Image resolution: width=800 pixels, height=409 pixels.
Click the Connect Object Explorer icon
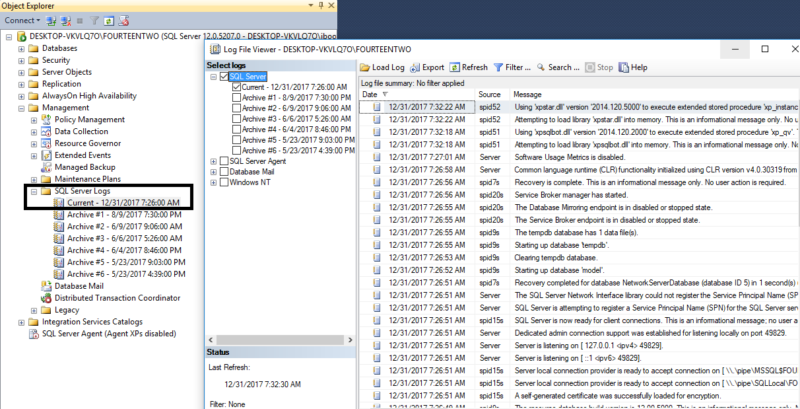point(51,21)
